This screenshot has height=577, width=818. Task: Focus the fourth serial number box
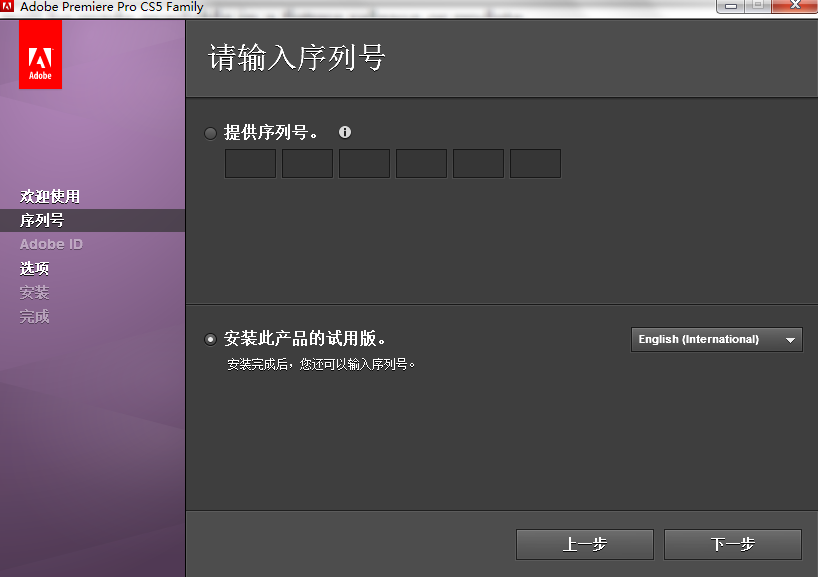422,163
